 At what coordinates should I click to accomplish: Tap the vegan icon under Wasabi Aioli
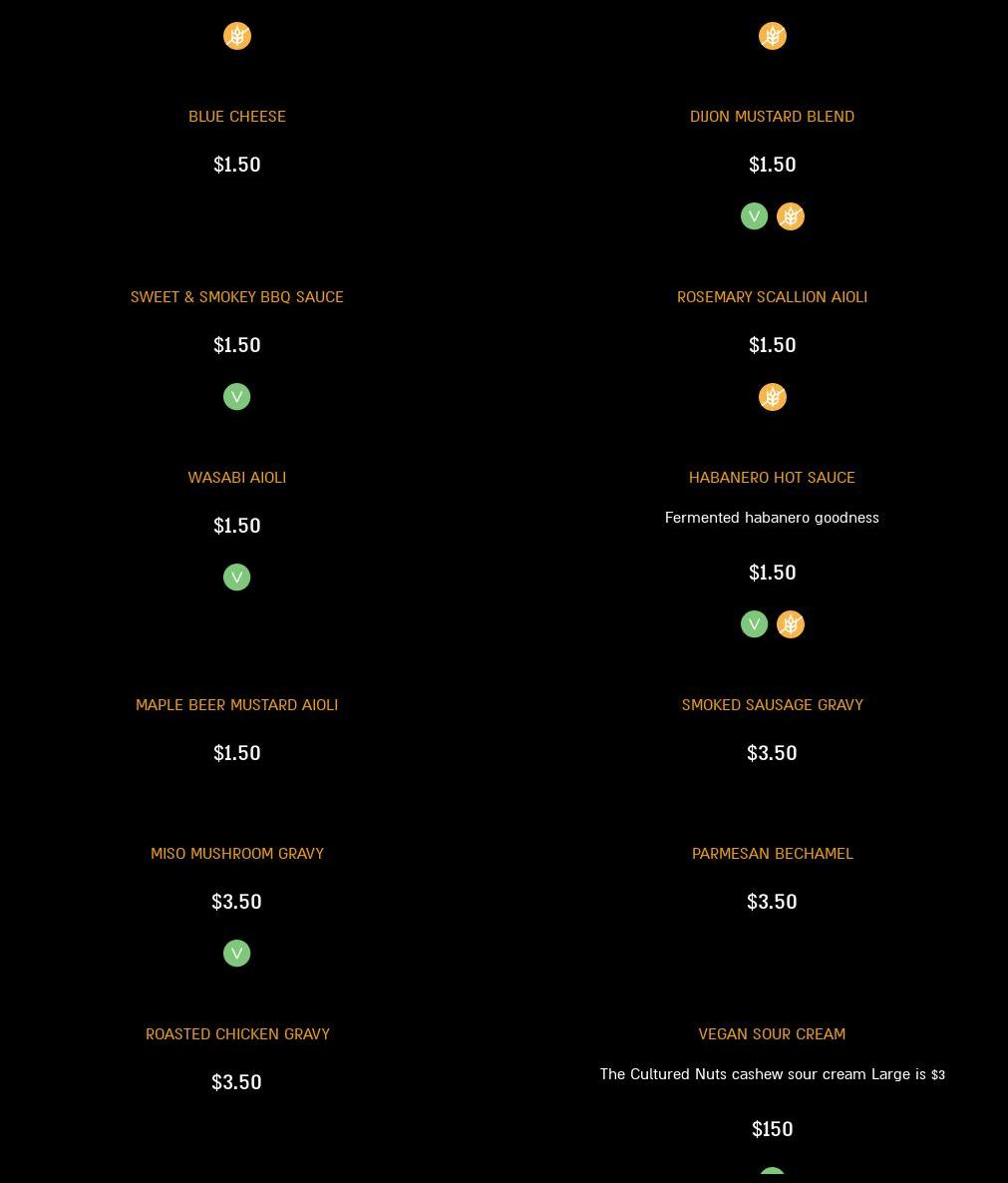coord(236,578)
